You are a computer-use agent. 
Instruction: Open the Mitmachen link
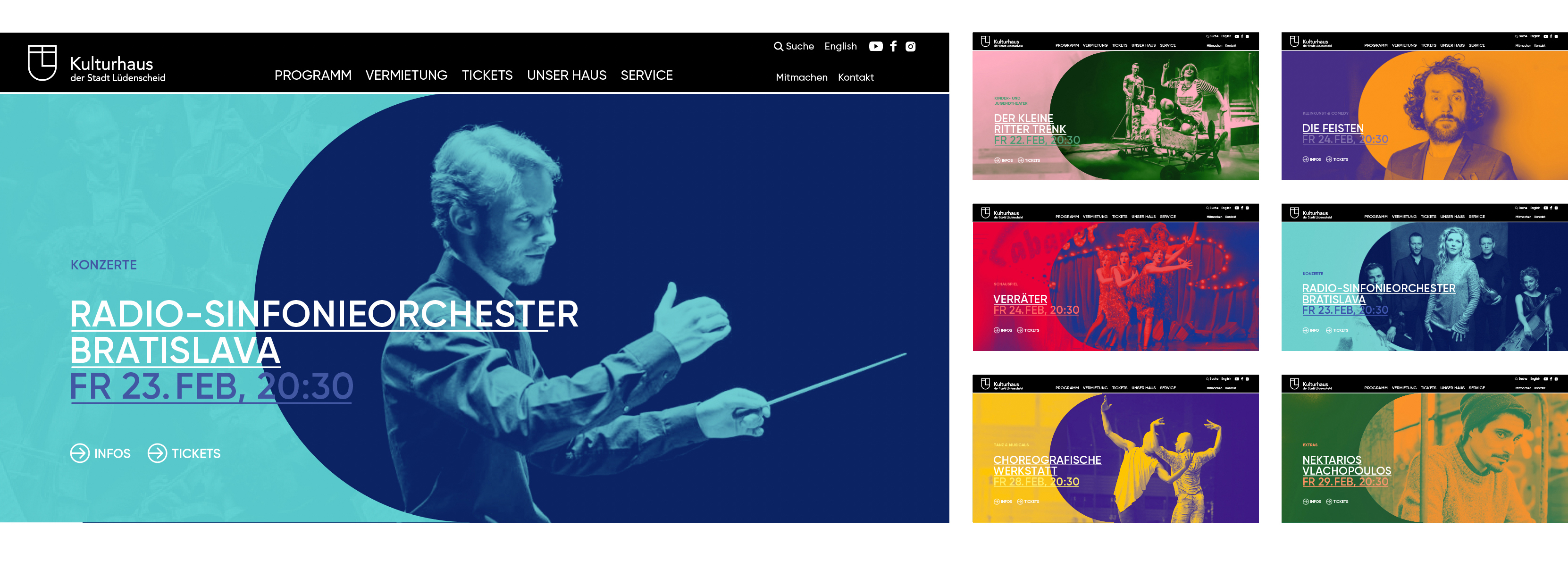(x=801, y=77)
